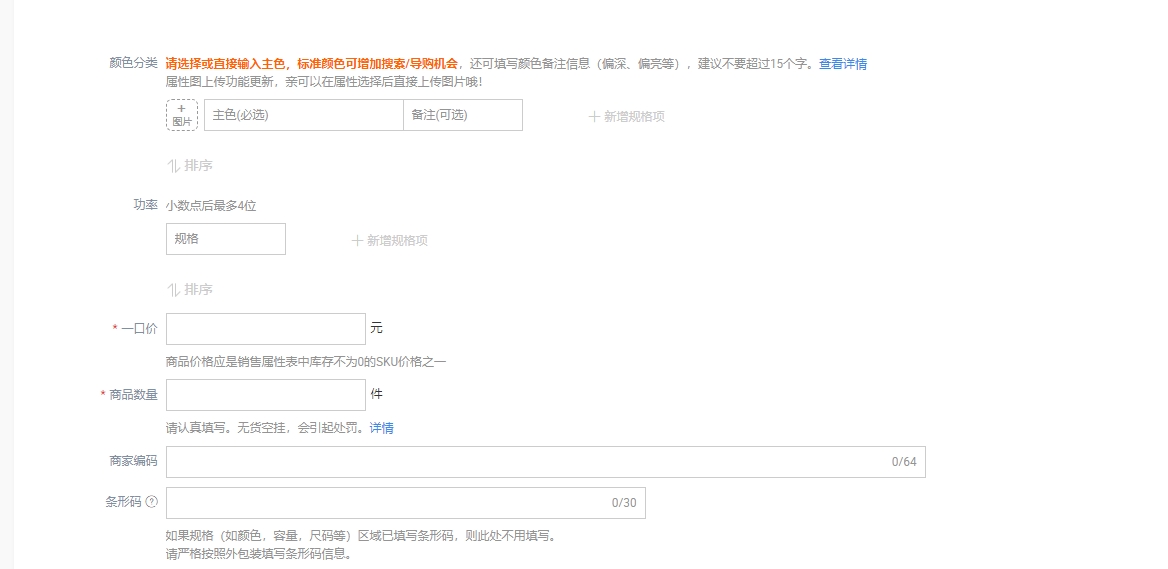
Task: Open the 详情 link about 无货空挂 penalties
Action: pos(381,428)
